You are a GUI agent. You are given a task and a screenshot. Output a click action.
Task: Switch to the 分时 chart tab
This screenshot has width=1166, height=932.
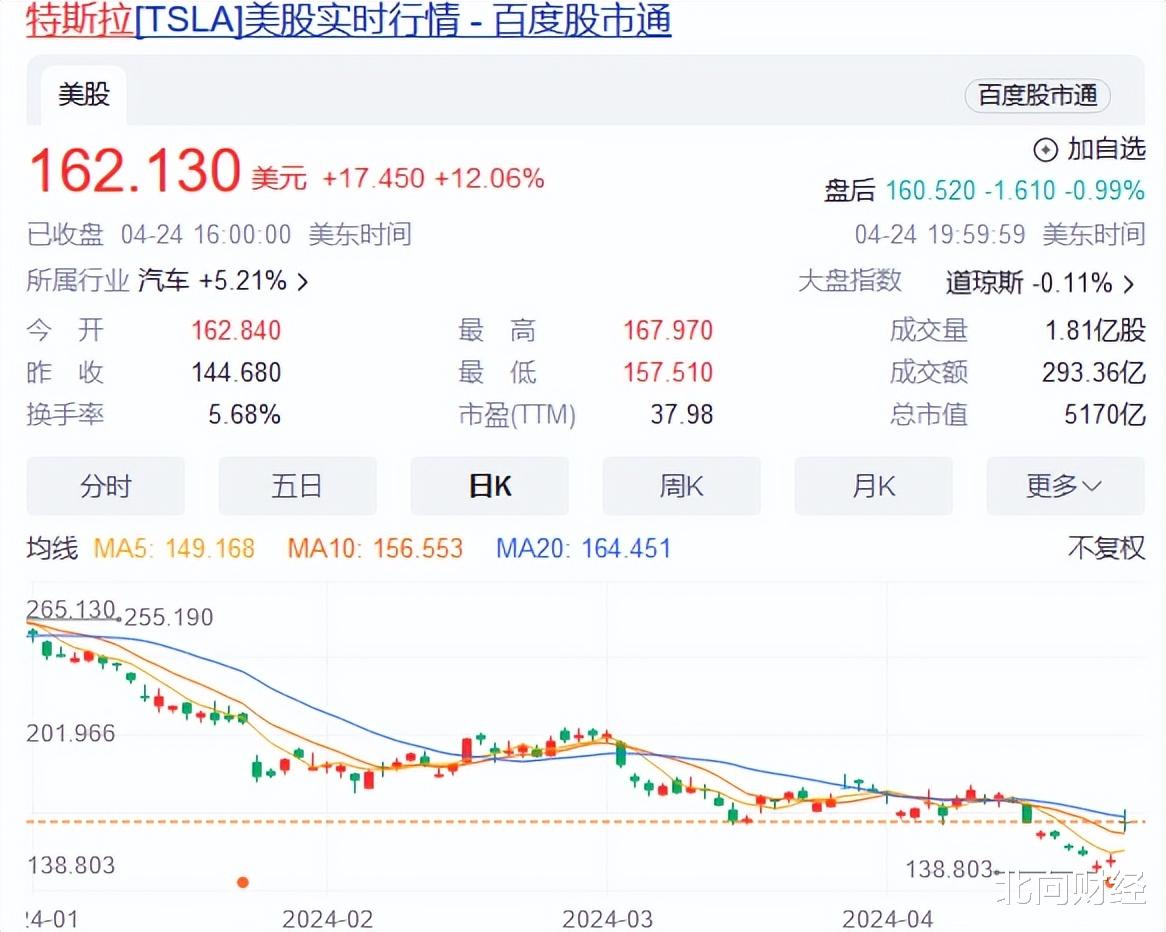tap(106, 486)
